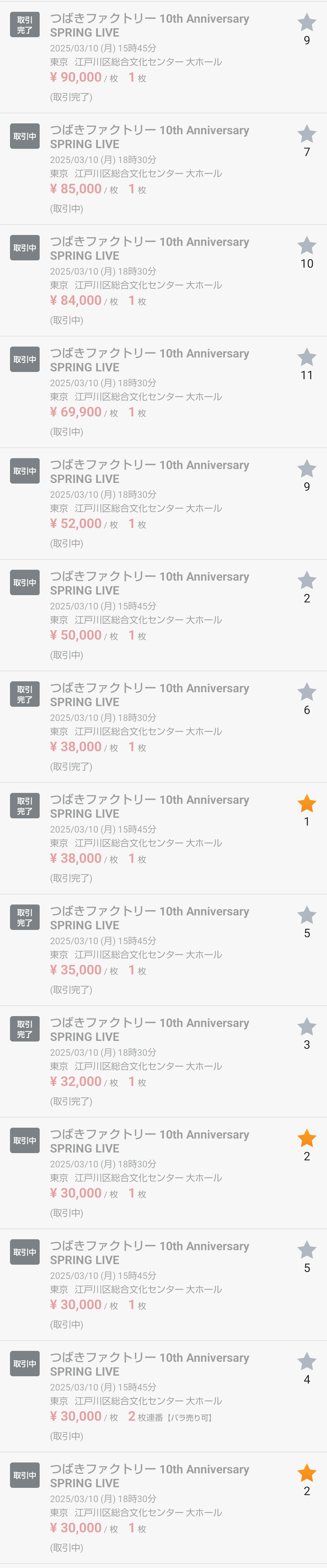Click the venue line of the ¥35,000 listing

coord(136,954)
